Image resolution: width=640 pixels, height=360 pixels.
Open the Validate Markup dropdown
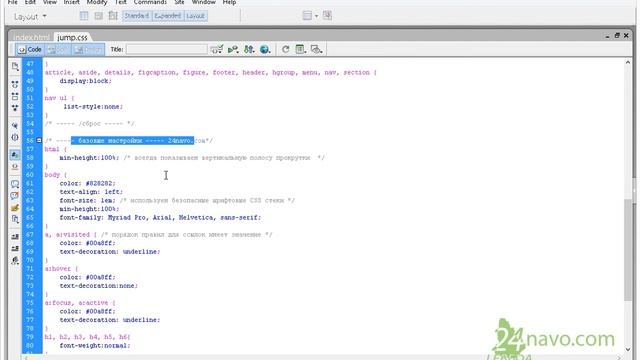pos(217,49)
